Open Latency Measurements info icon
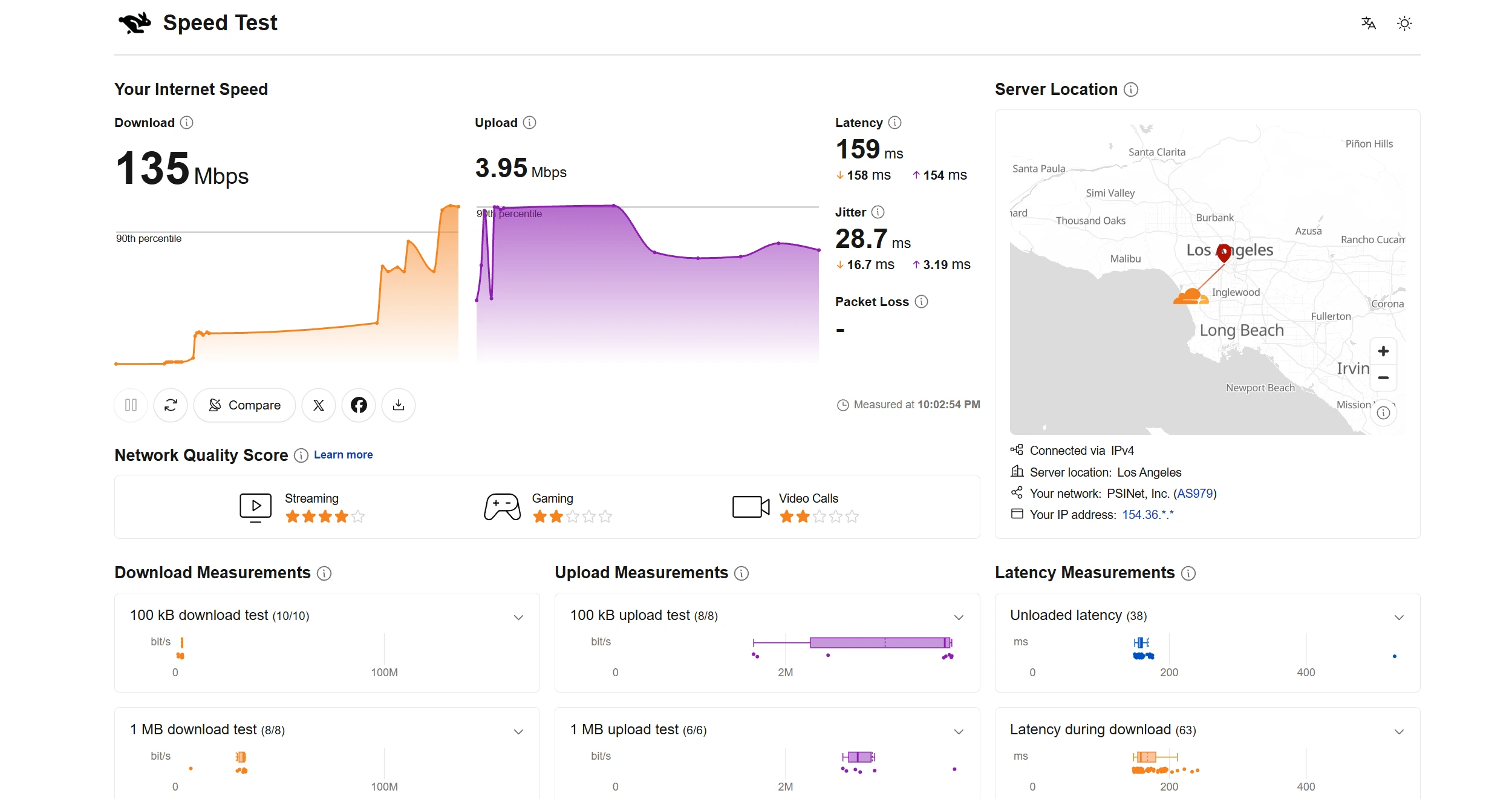Screen dimensions: 1512x799 pyautogui.click(x=1188, y=573)
